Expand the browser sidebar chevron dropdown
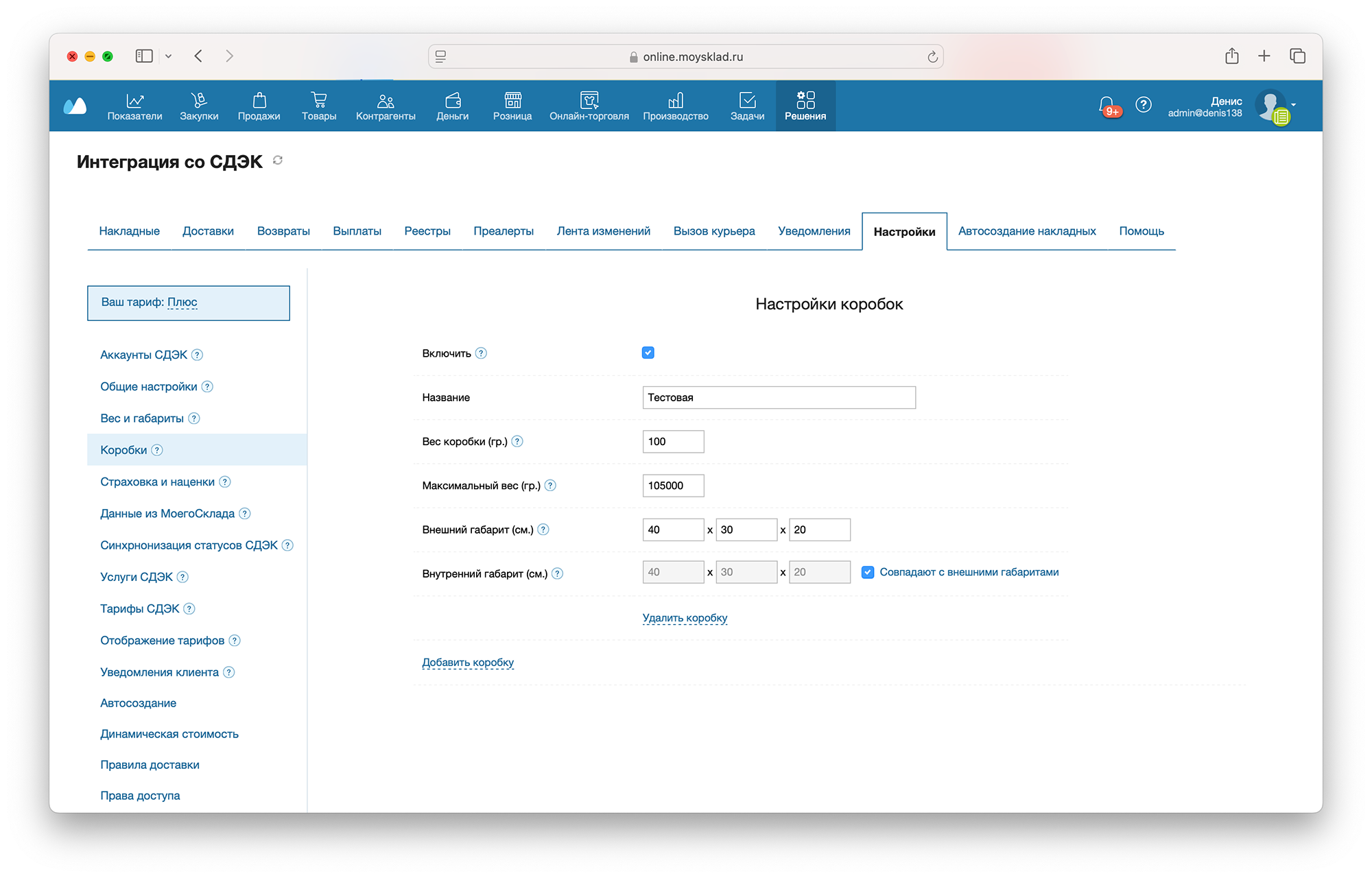Image resolution: width=1372 pixels, height=878 pixels. pos(169,56)
